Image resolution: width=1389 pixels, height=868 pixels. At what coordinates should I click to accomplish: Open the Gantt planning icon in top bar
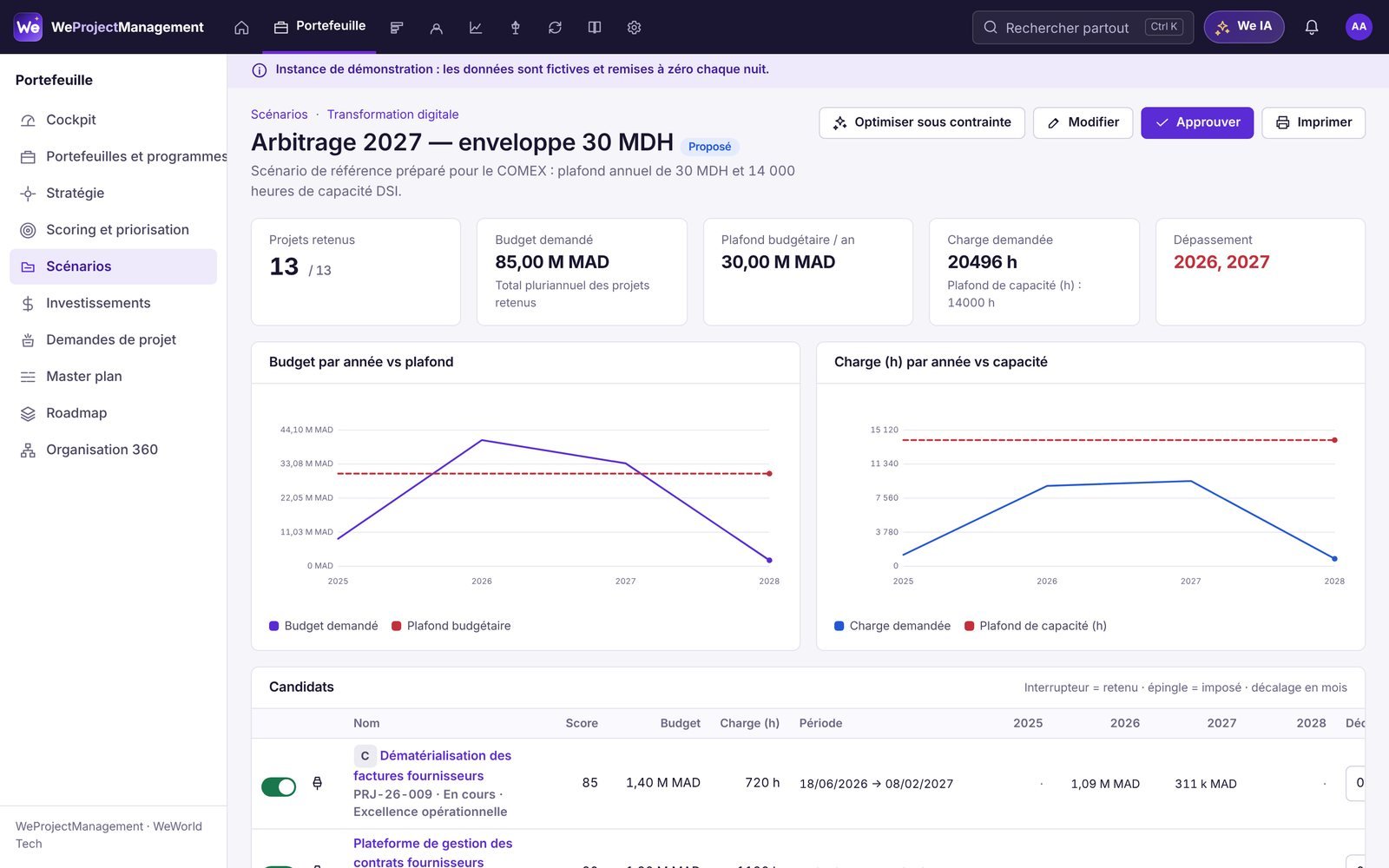click(x=397, y=28)
